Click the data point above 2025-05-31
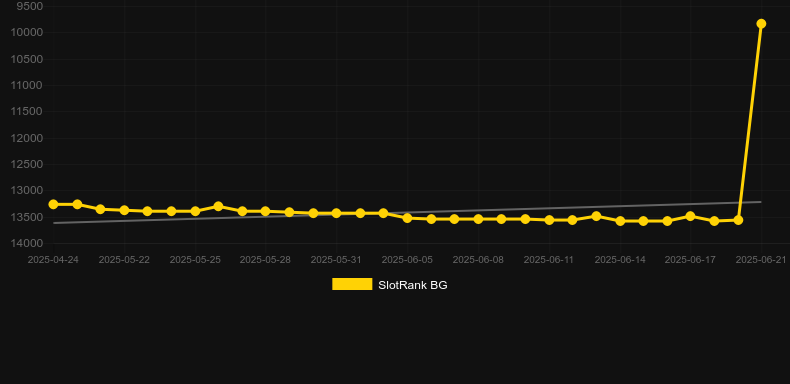The image size is (790, 384). coord(337,213)
